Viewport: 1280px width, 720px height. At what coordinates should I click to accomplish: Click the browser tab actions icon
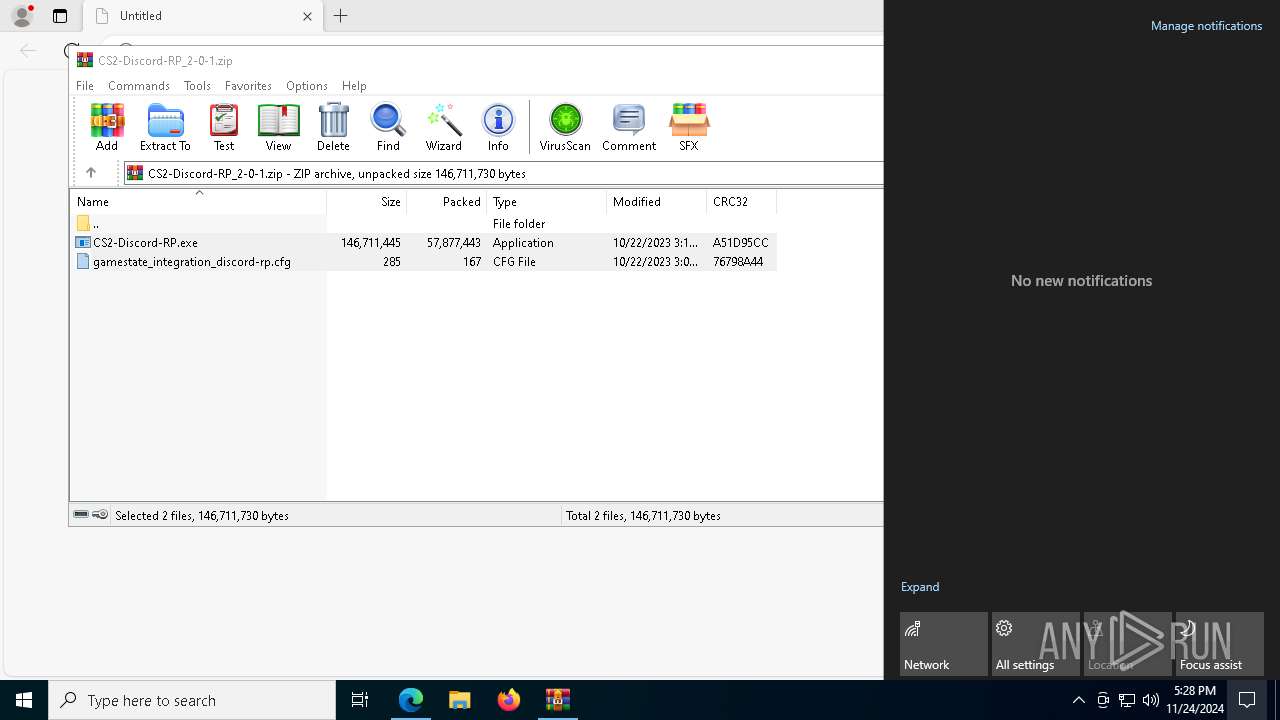[60, 16]
